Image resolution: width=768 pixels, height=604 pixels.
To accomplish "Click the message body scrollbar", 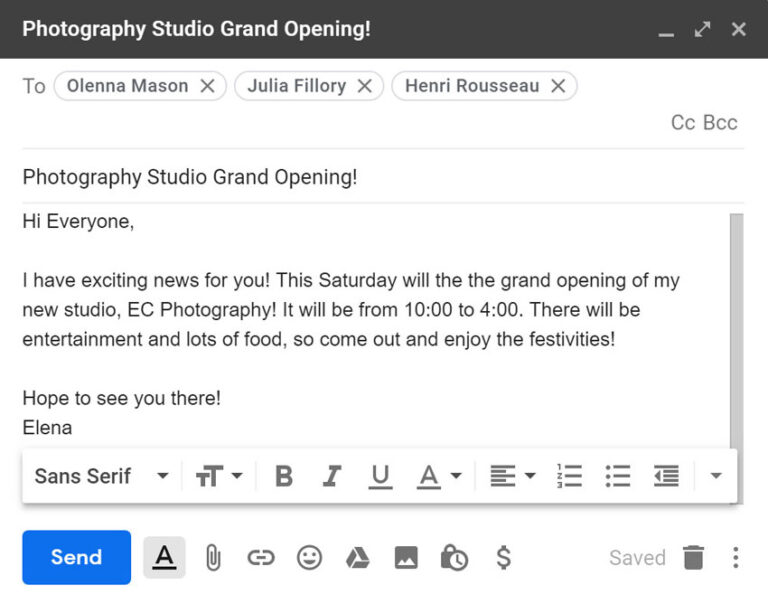I will tap(736, 331).
